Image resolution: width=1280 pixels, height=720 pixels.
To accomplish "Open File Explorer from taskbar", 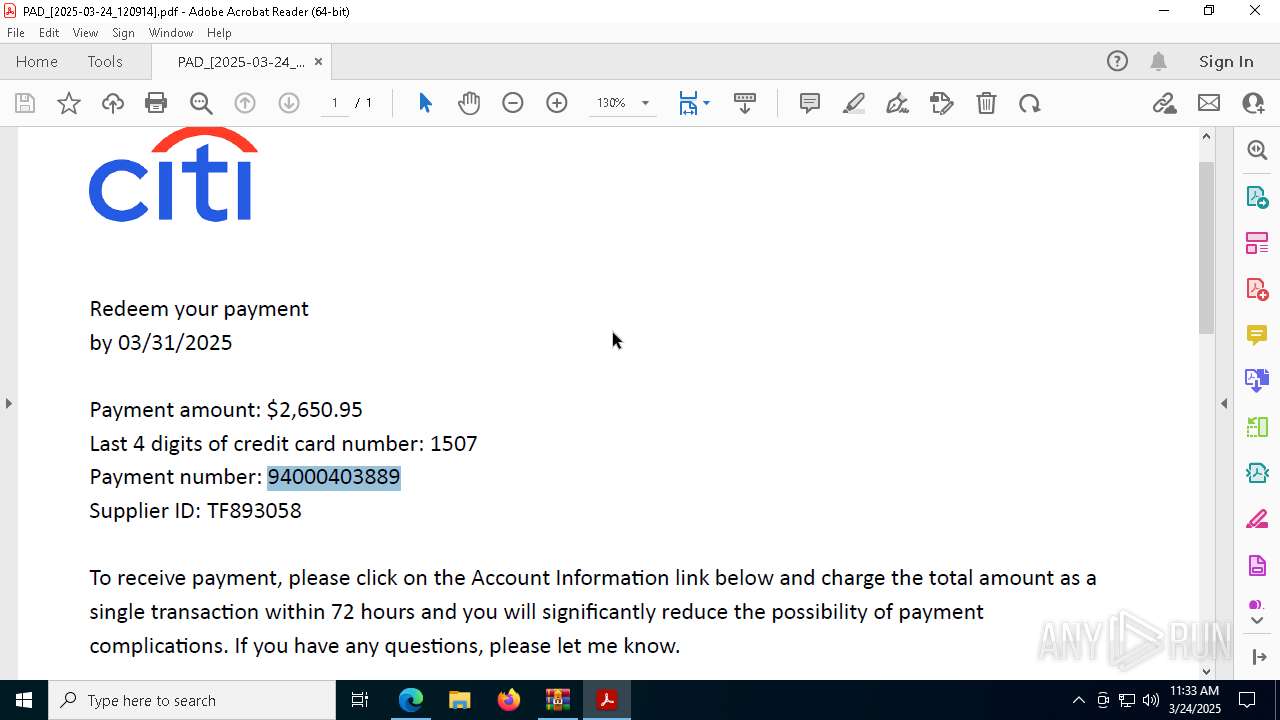I will tap(460, 700).
